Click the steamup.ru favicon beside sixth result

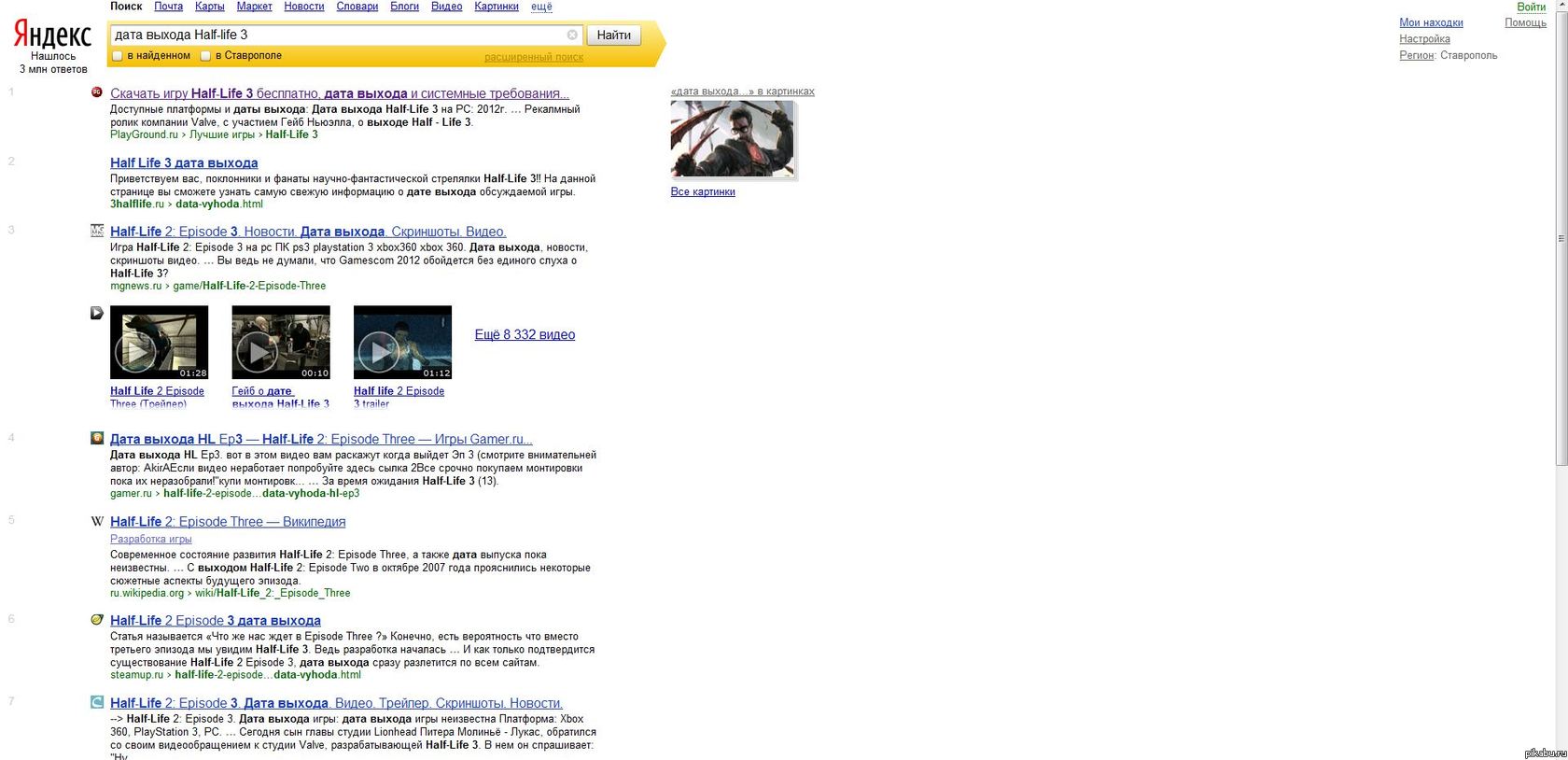(x=97, y=620)
